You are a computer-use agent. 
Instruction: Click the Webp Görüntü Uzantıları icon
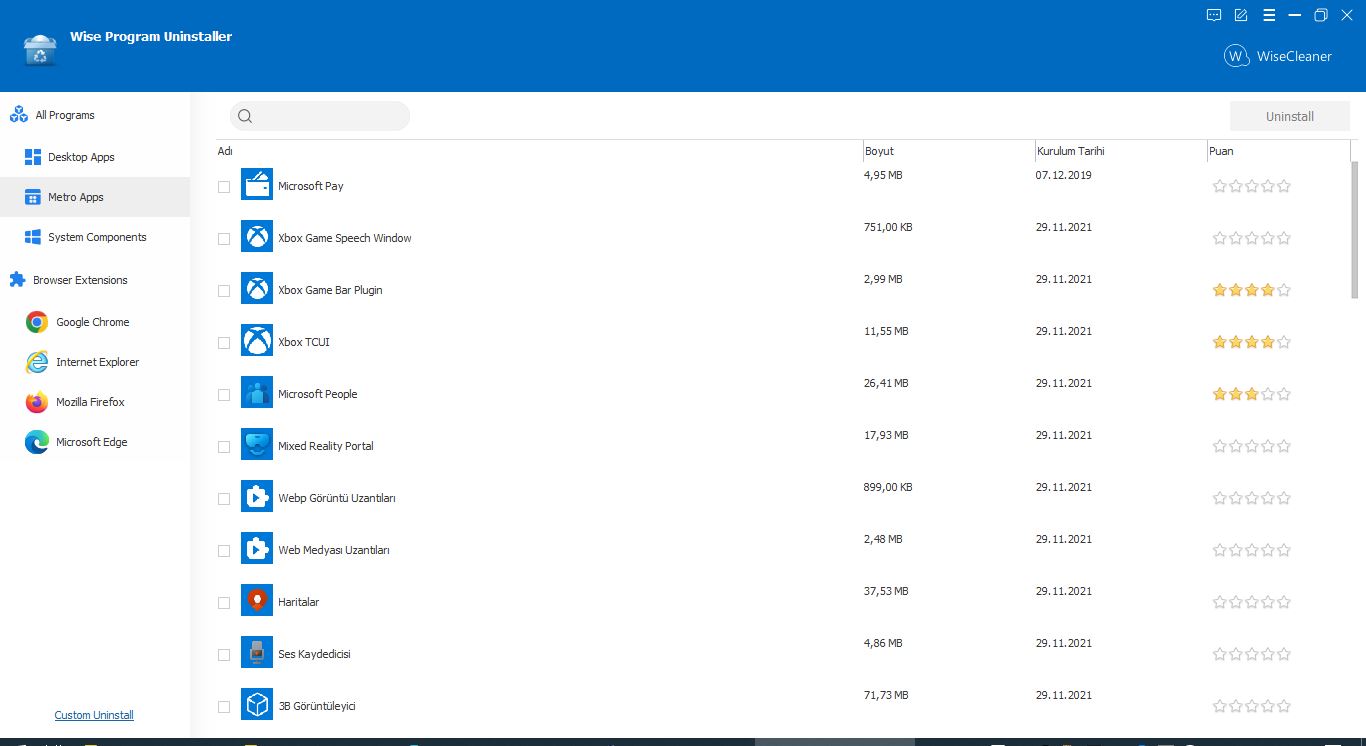[x=257, y=498]
